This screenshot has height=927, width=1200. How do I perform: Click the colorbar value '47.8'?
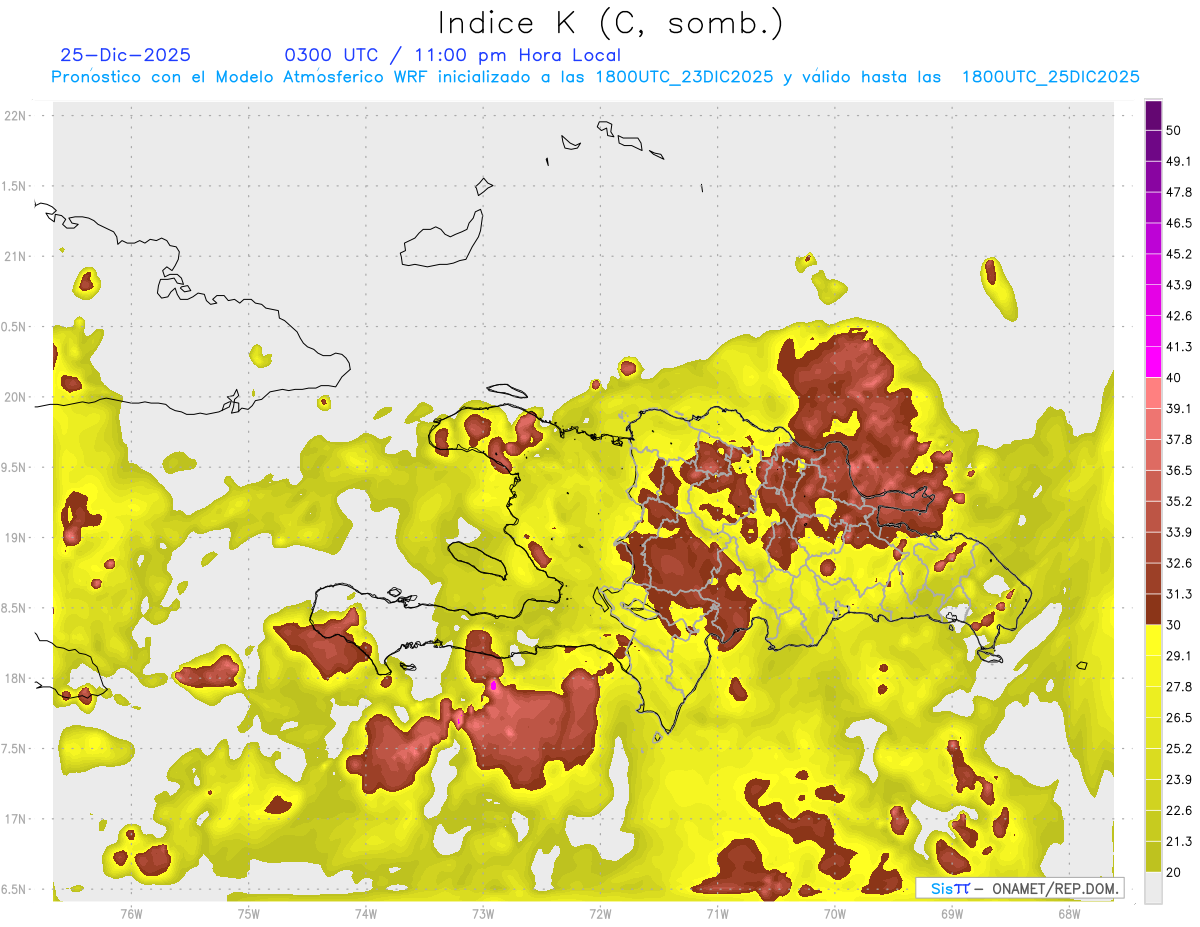(x=1178, y=192)
